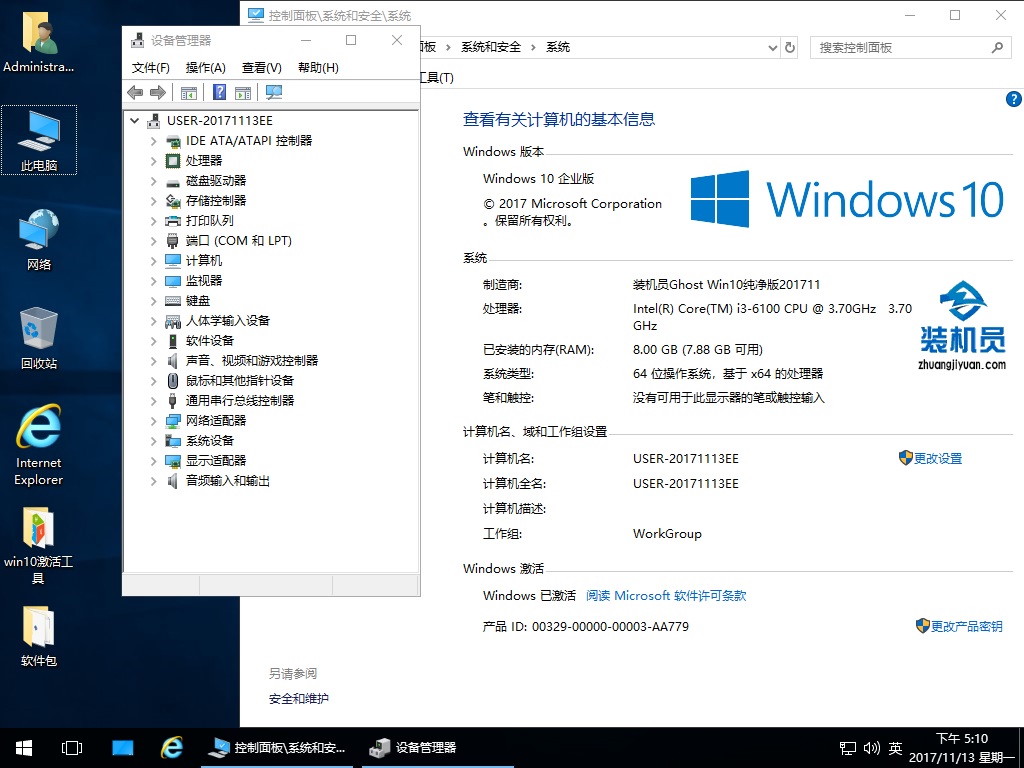Expand the 处理器 (processors) node
The image size is (1024, 768).
tap(153, 161)
